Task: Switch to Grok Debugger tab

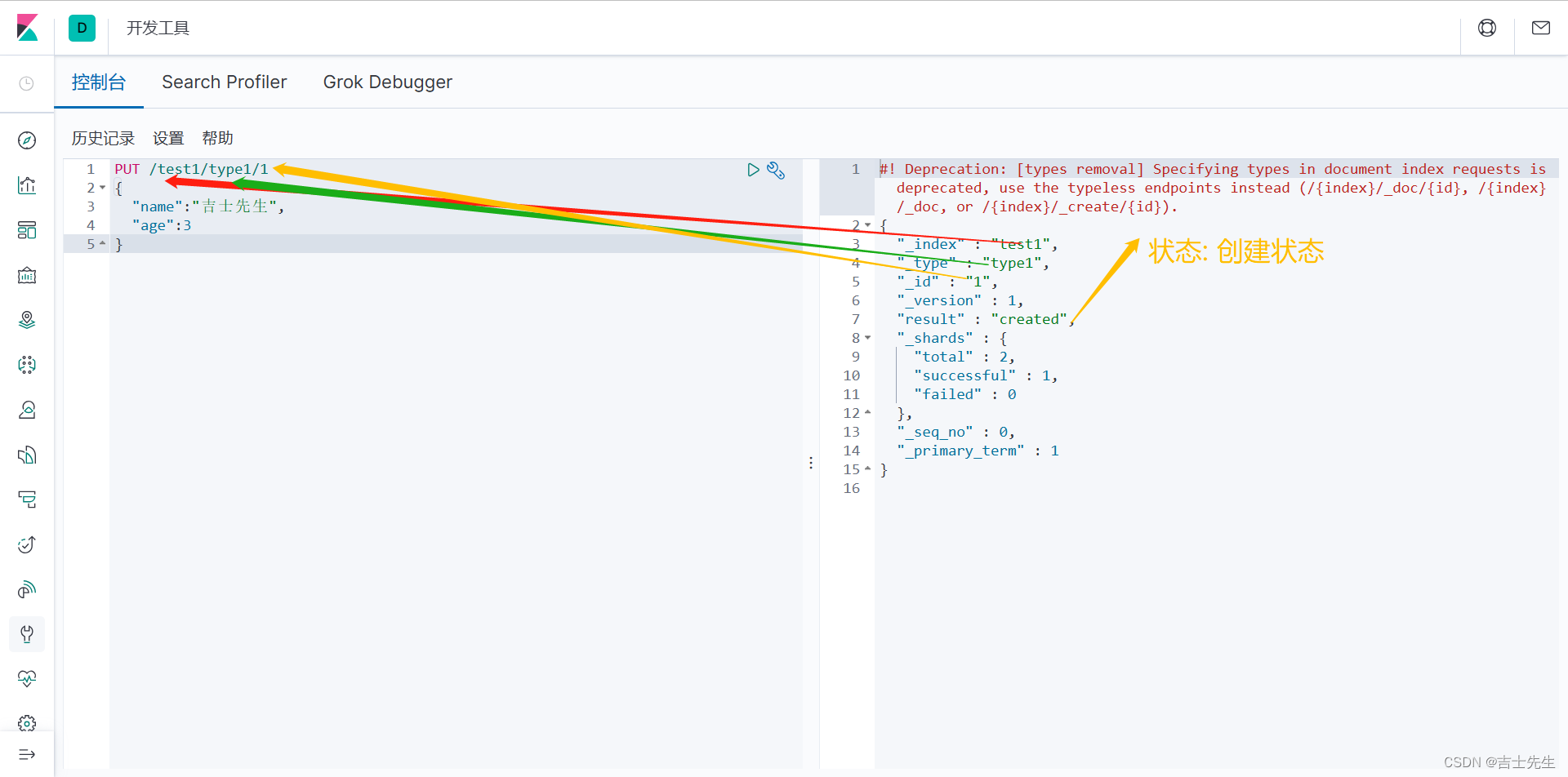Action: pyautogui.click(x=388, y=82)
